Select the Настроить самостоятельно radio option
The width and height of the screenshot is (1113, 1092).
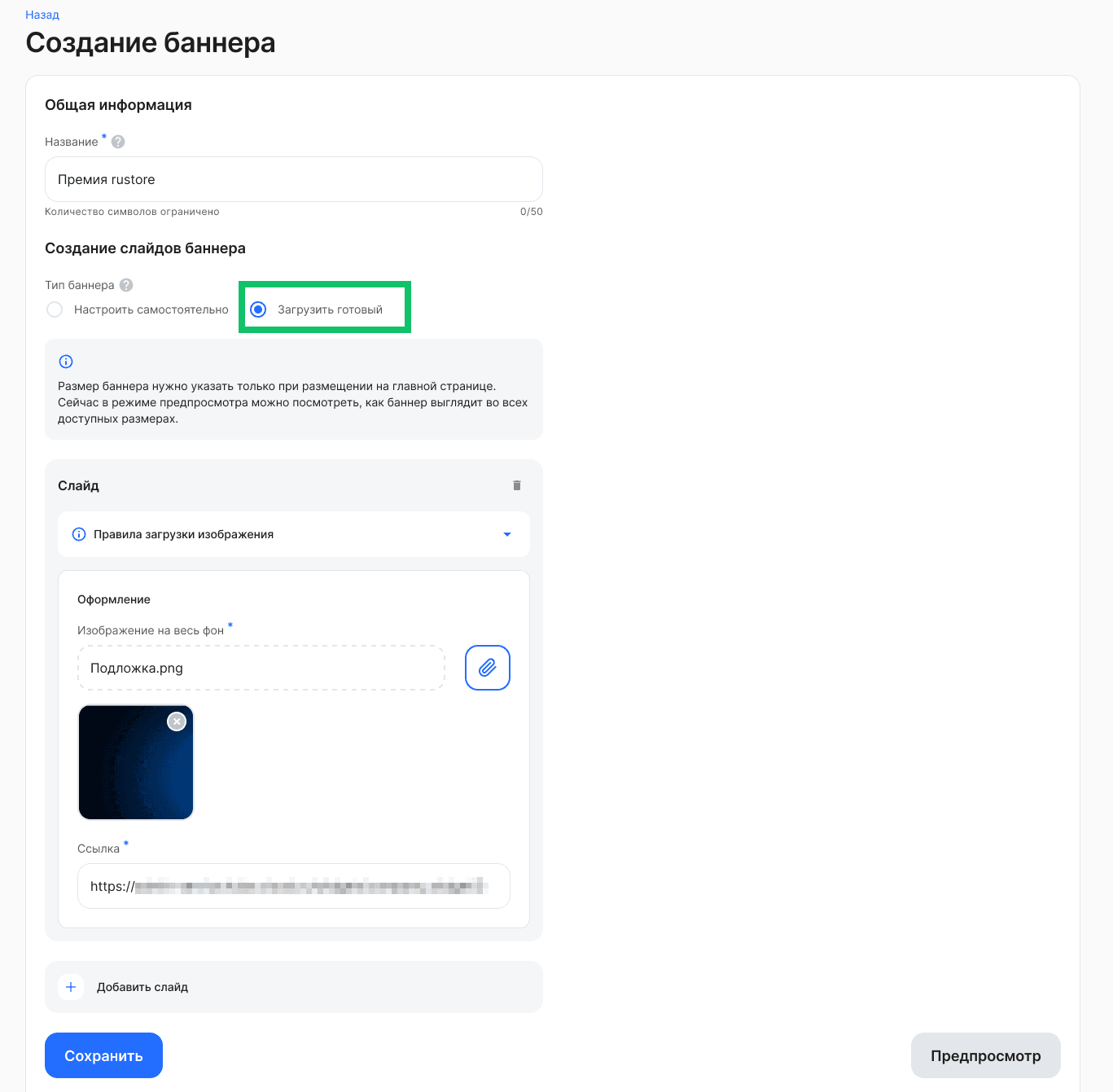click(x=55, y=309)
